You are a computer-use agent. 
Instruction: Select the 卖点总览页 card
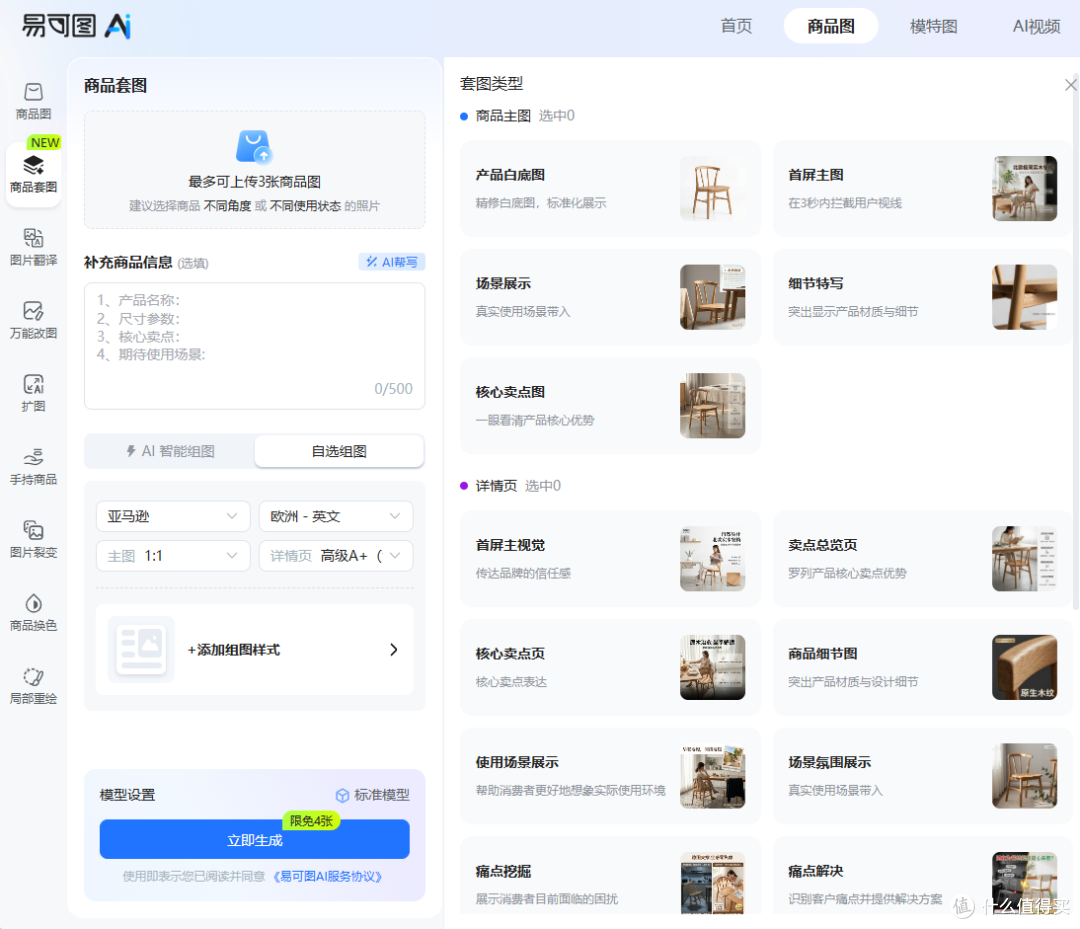coord(922,559)
